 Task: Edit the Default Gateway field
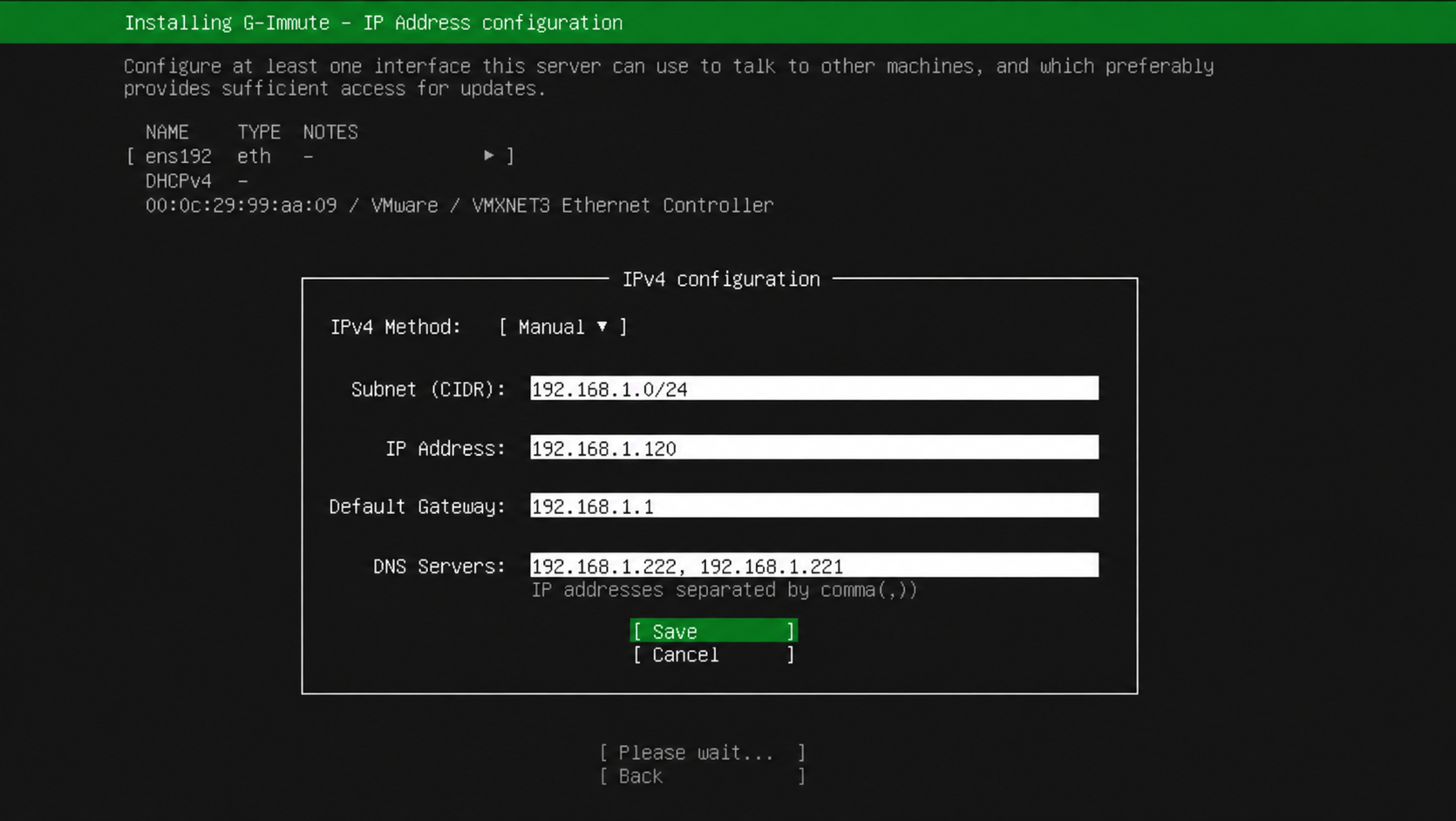814,506
